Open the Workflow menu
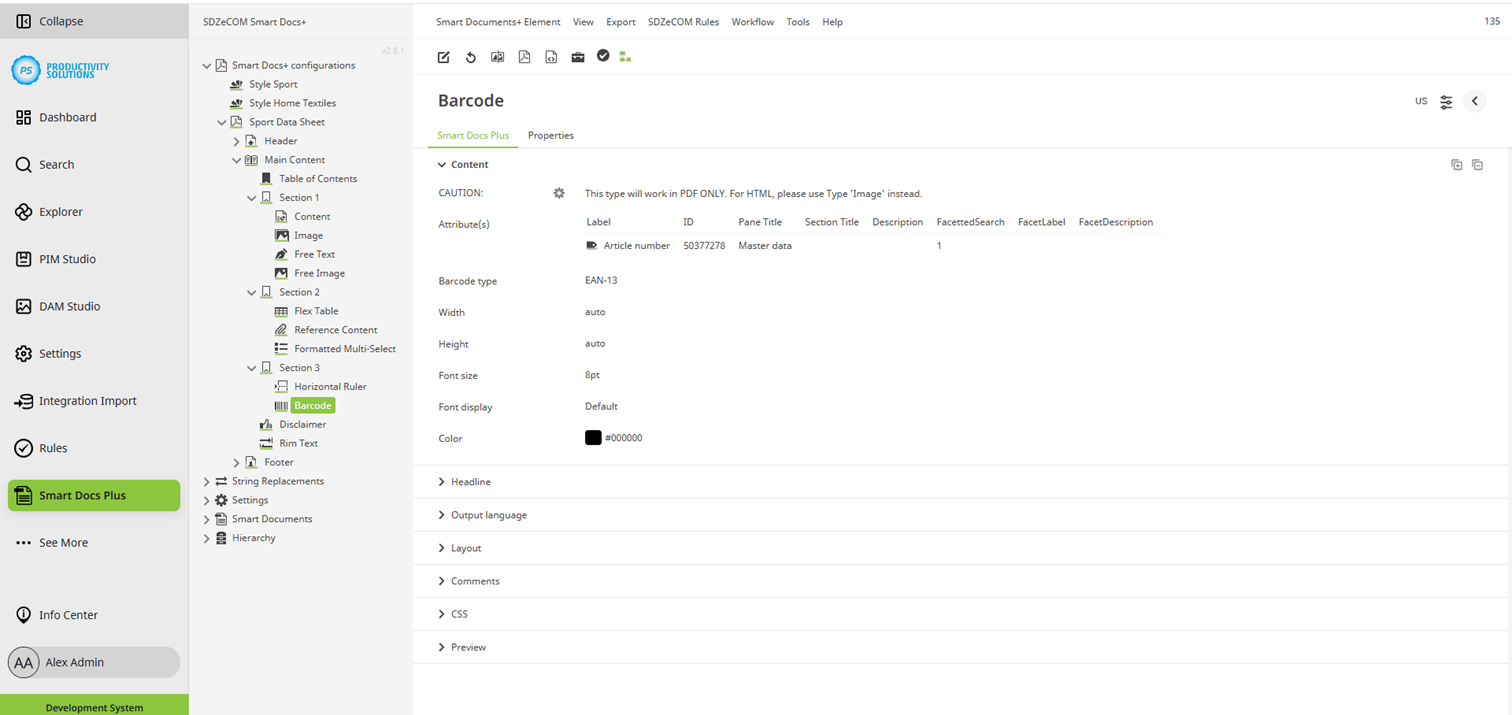1512x715 pixels. click(752, 21)
